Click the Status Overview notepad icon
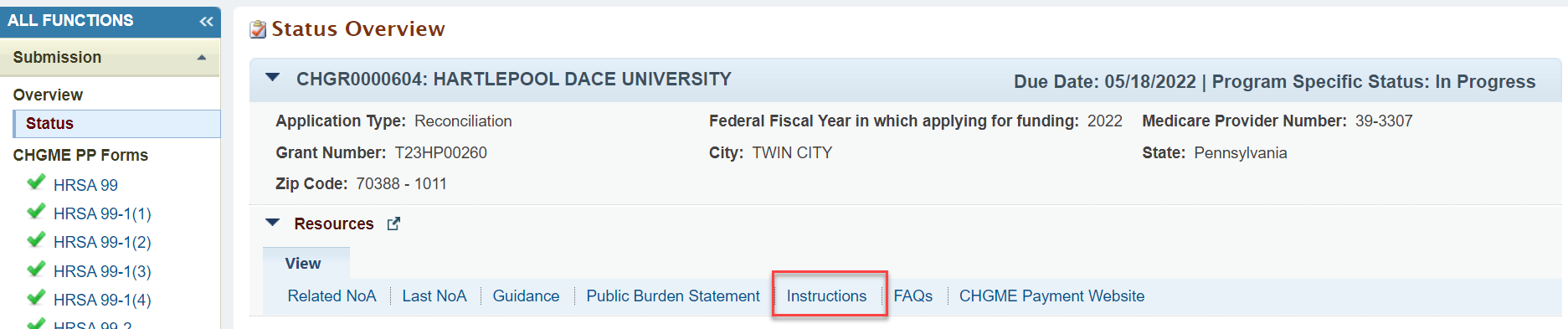Screen dimensions: 1568x329 [258, 29]
